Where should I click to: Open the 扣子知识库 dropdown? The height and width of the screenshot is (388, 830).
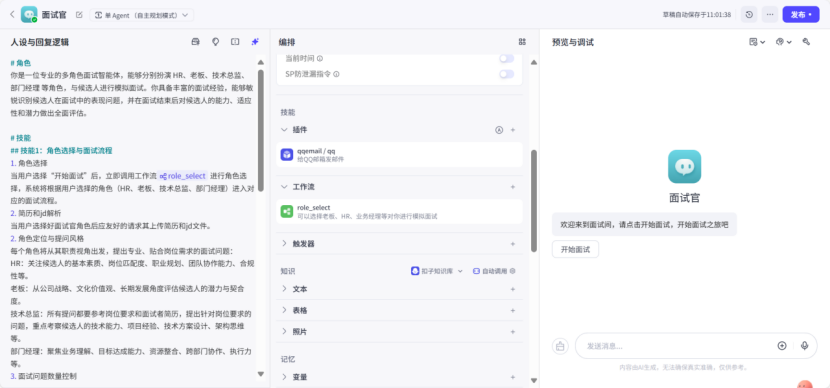437,271
